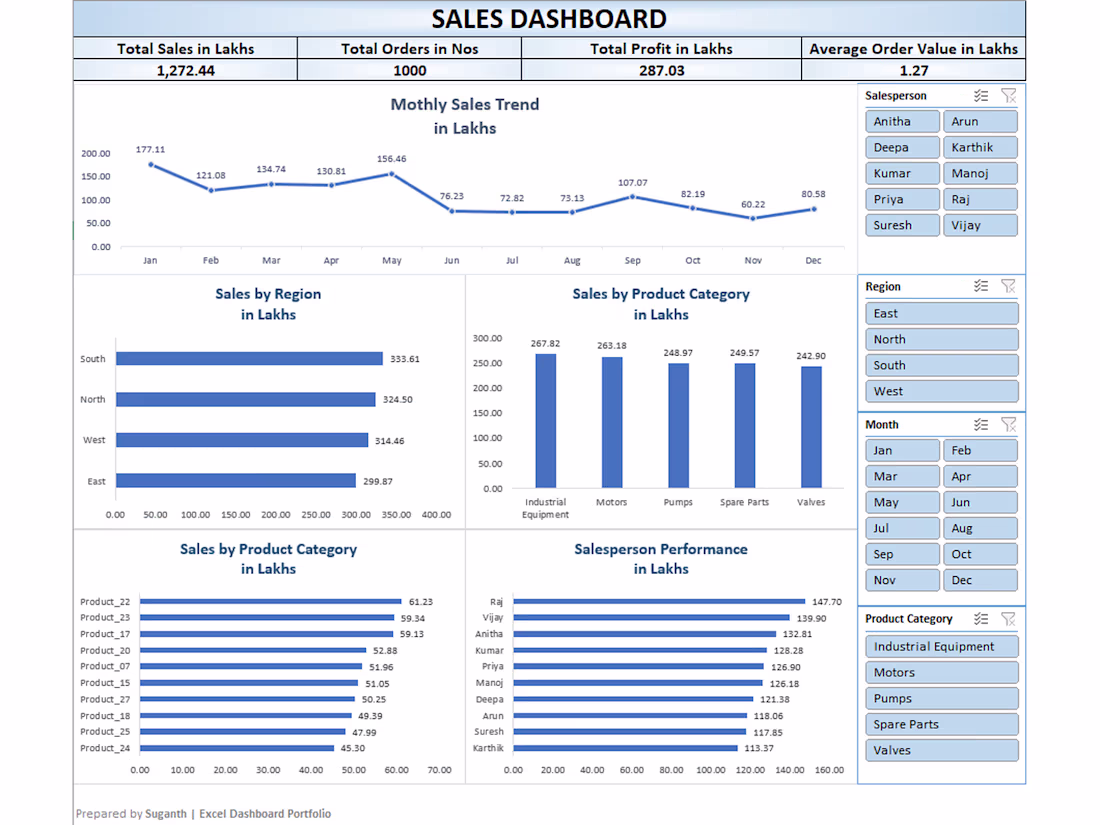Choose Sep in Month slicer

(902, 554)
